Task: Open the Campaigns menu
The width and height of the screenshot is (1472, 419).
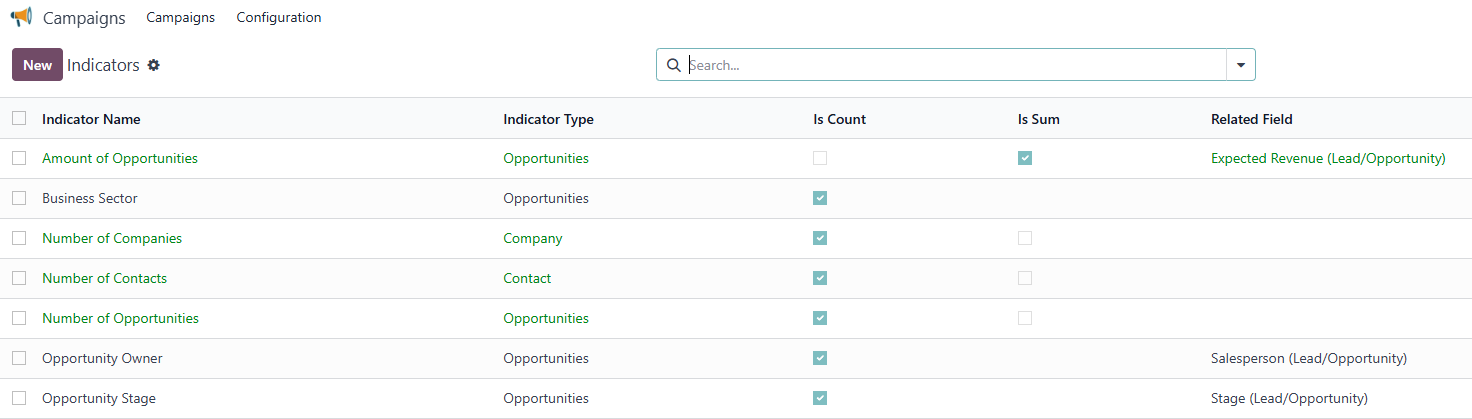Action: (x=180, y=17)
